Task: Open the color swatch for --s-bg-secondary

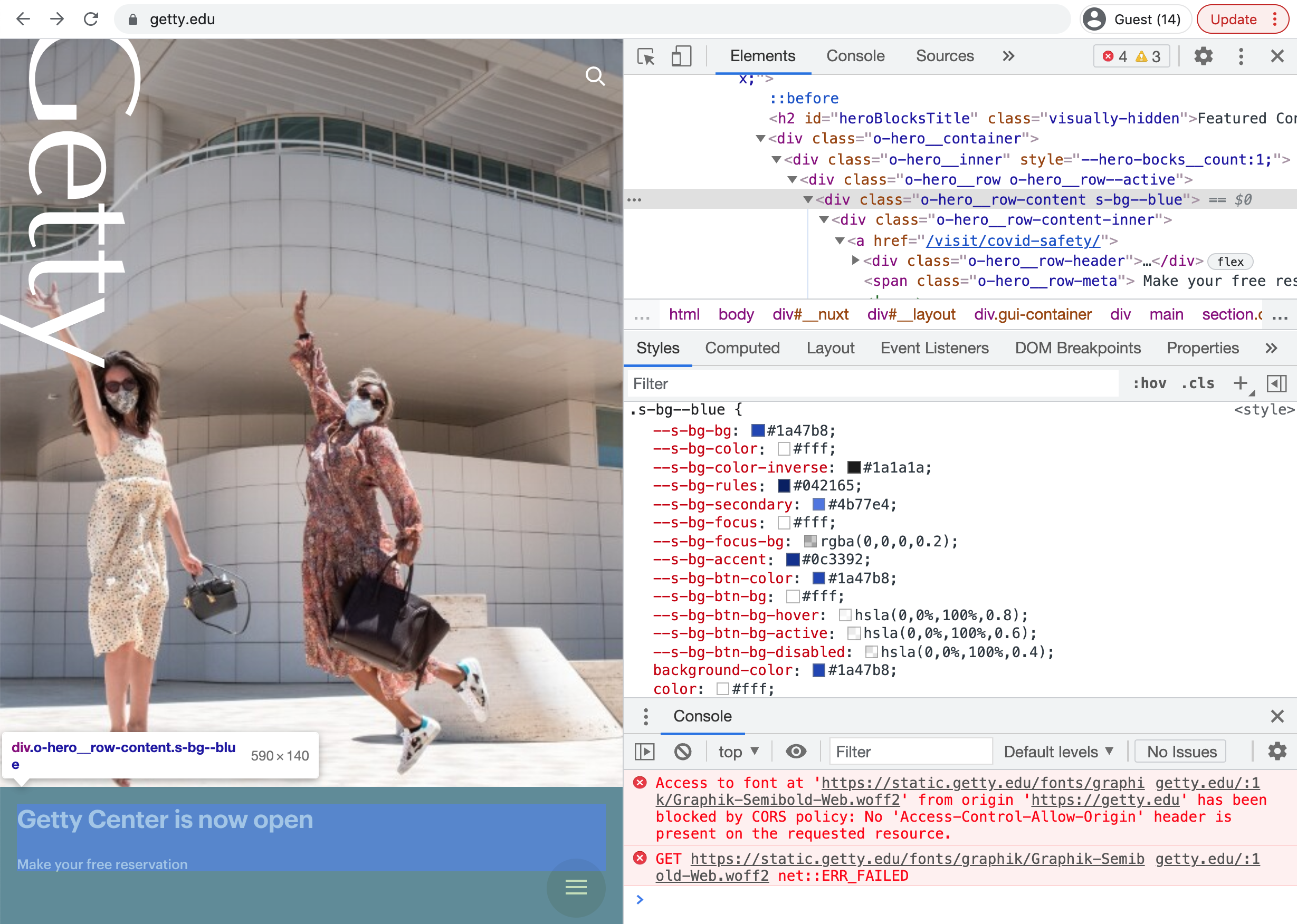Action: coord(818,504)
